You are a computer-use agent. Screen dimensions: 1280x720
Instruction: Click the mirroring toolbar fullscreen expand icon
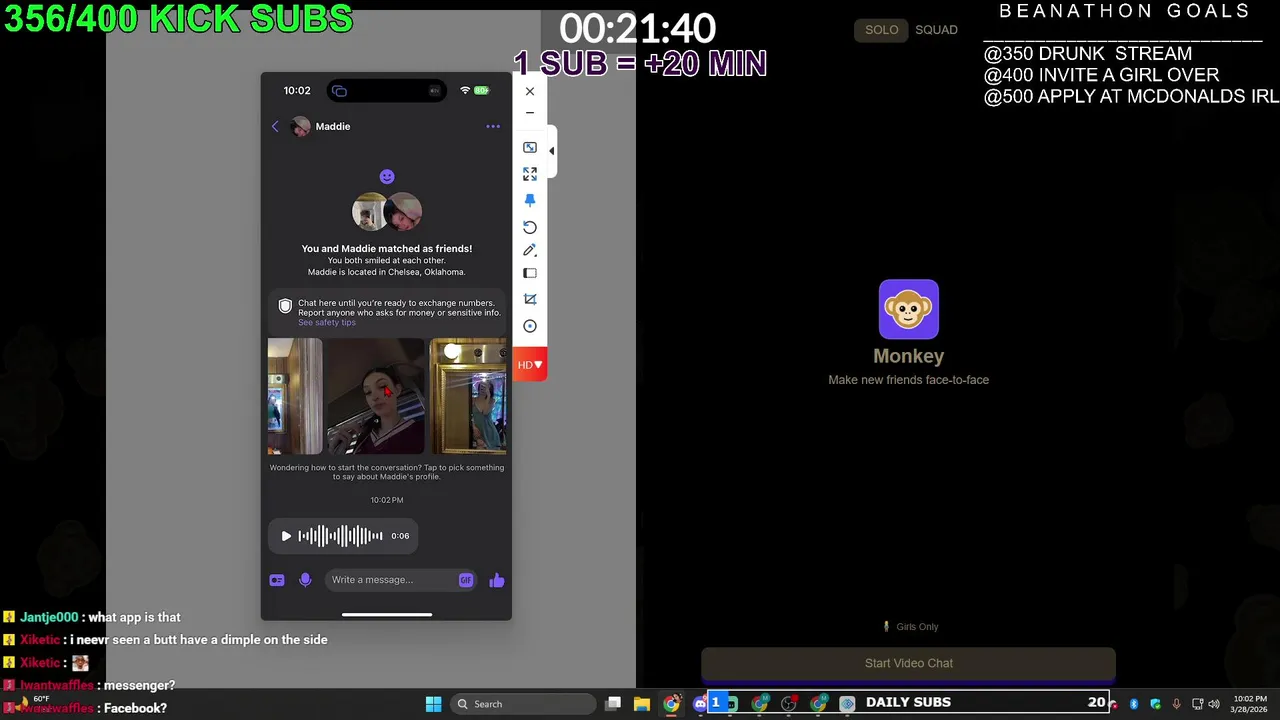530,174
